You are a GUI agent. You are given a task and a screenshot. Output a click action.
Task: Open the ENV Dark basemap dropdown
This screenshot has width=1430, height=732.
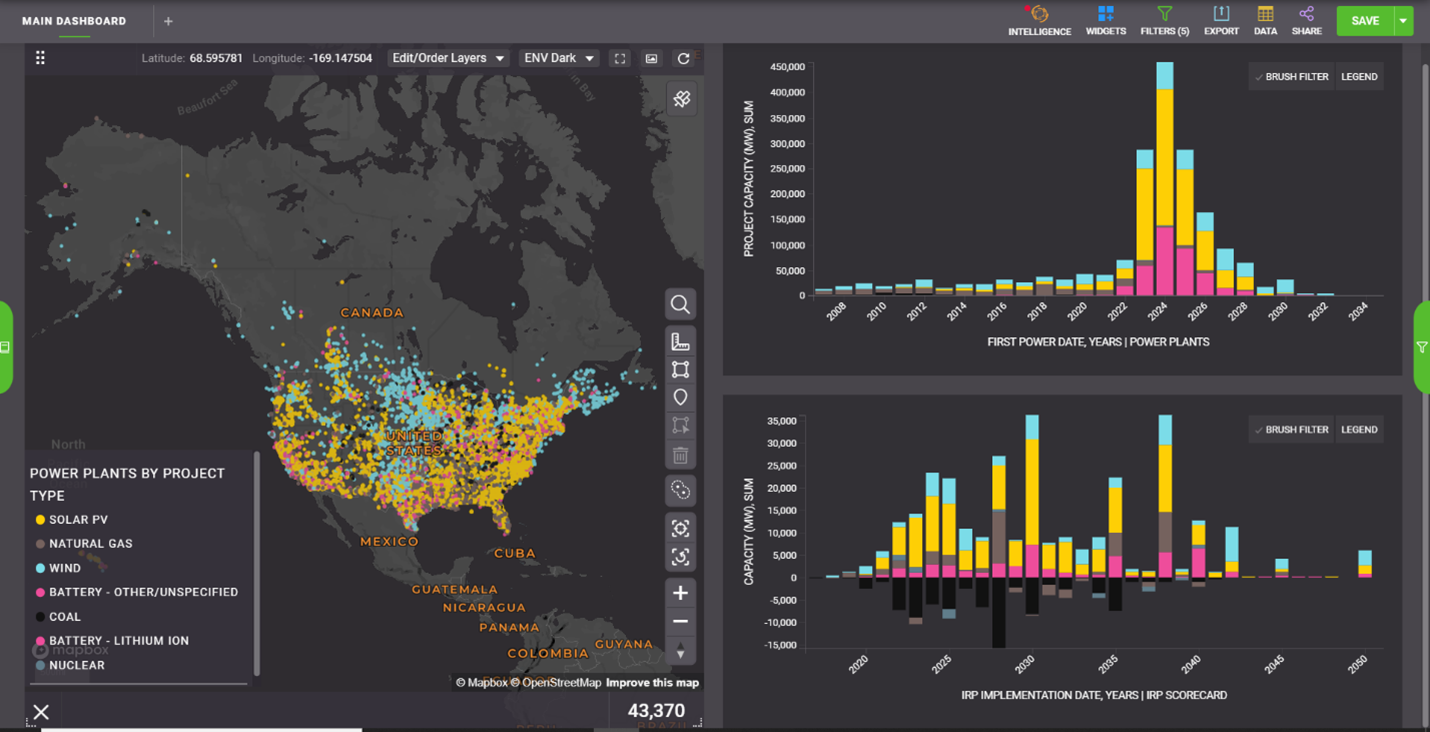pyautogui.click(x=558, y=59)
